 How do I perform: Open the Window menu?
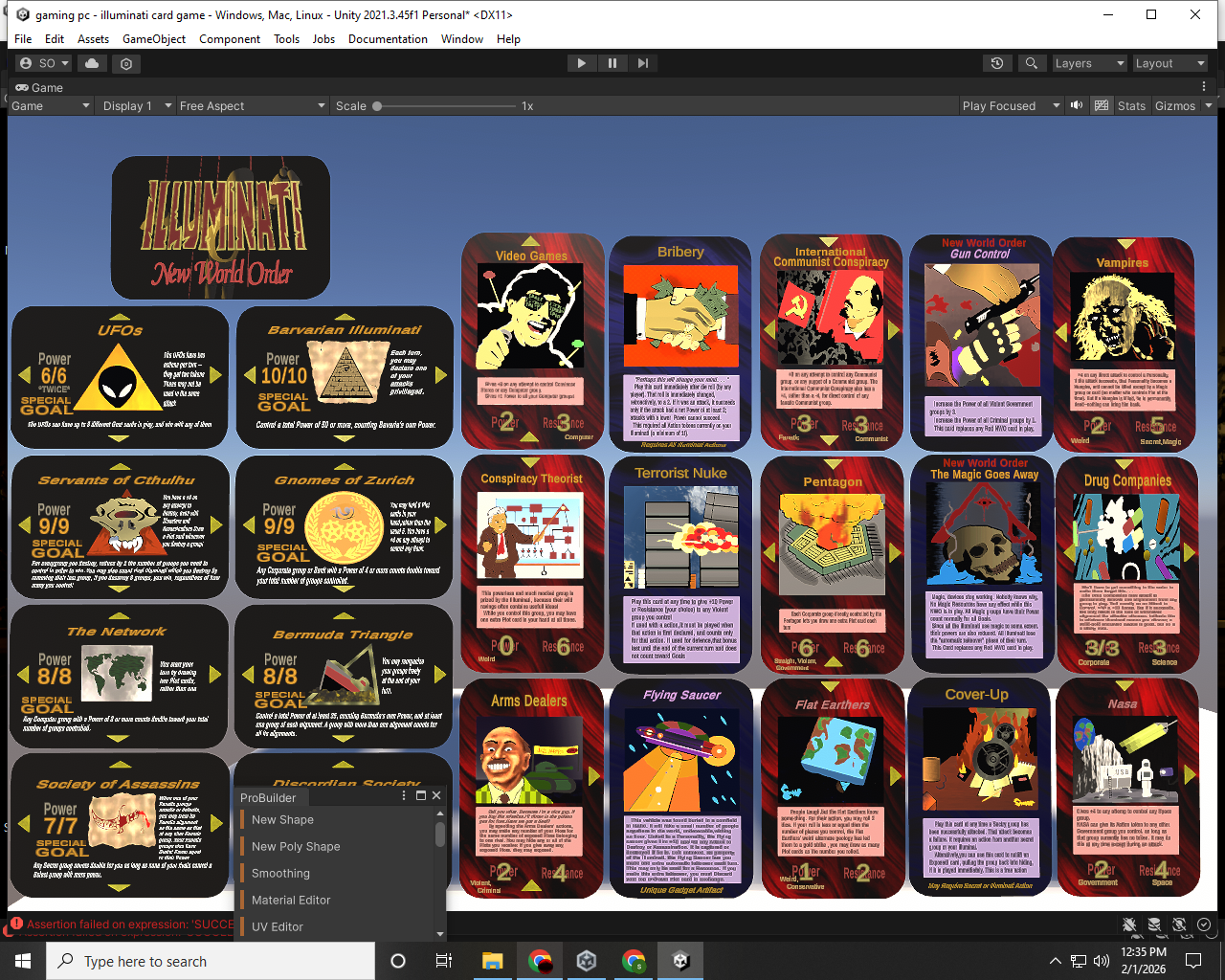[462, 39]
